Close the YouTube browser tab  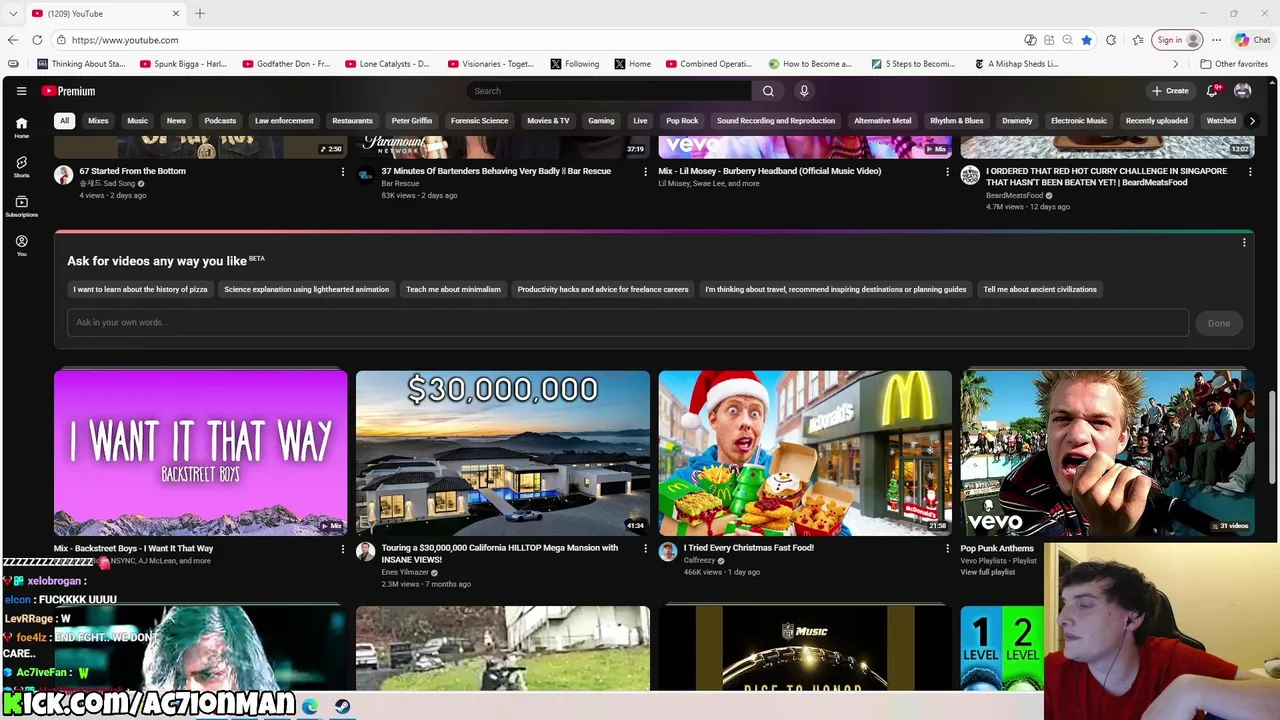click(176, 13)
